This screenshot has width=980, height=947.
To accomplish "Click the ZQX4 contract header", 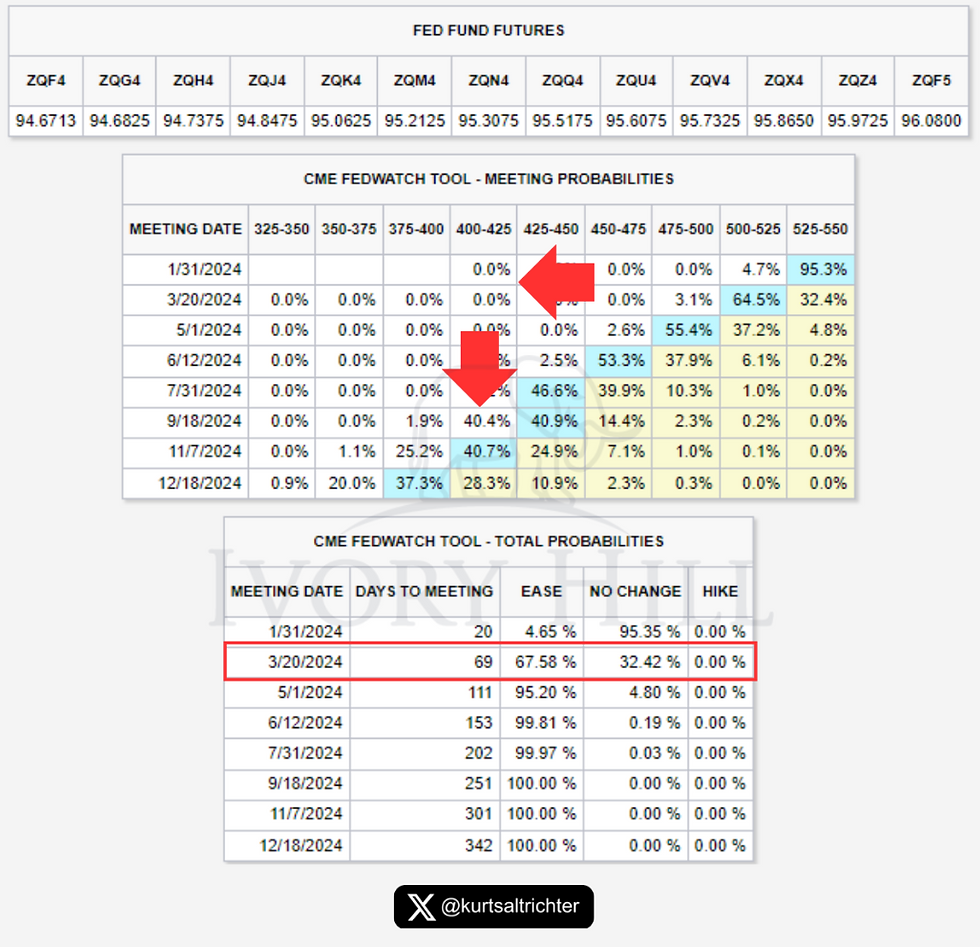I will point(784,81).
